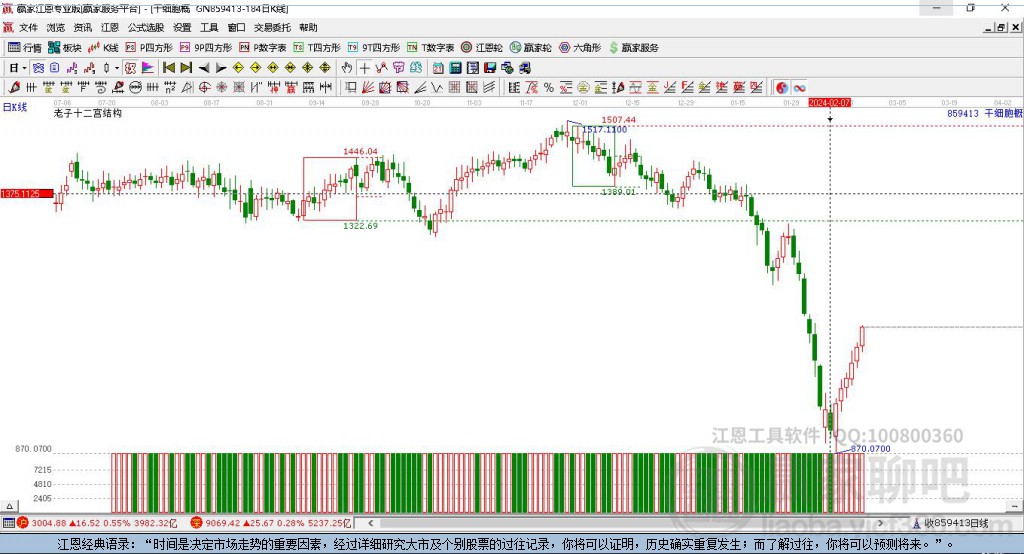Toggle the taiji yin-yang button
The image size is (1024, 554).
(x=782, y=88)
